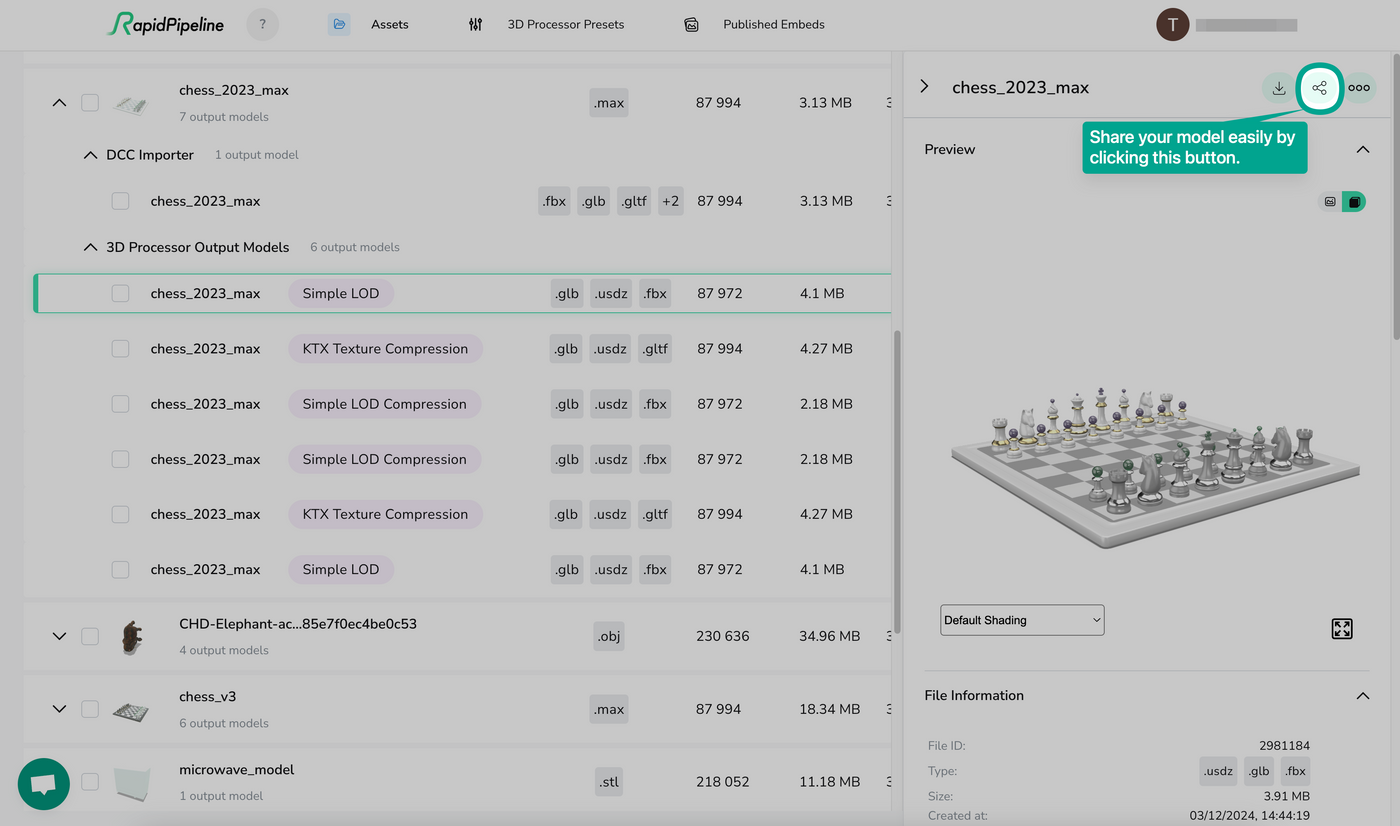The height and width of the screenshot is (826, 1400).
Task: Click the .obj format tag
Action: (608, 636)
